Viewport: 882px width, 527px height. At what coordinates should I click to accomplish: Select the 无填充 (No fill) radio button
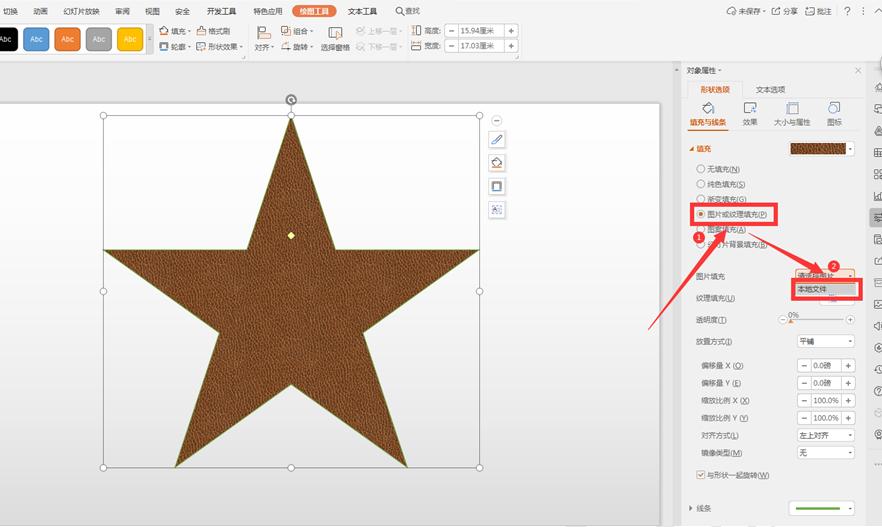pyautogui.click(x=700, y=169)
